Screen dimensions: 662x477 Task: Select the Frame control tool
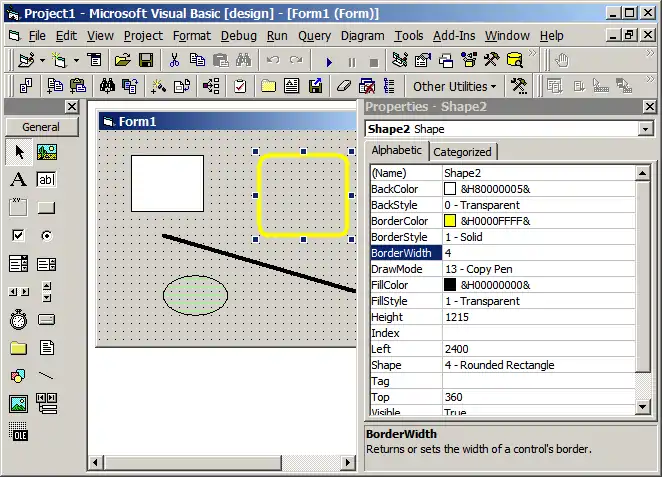[18, 208]
